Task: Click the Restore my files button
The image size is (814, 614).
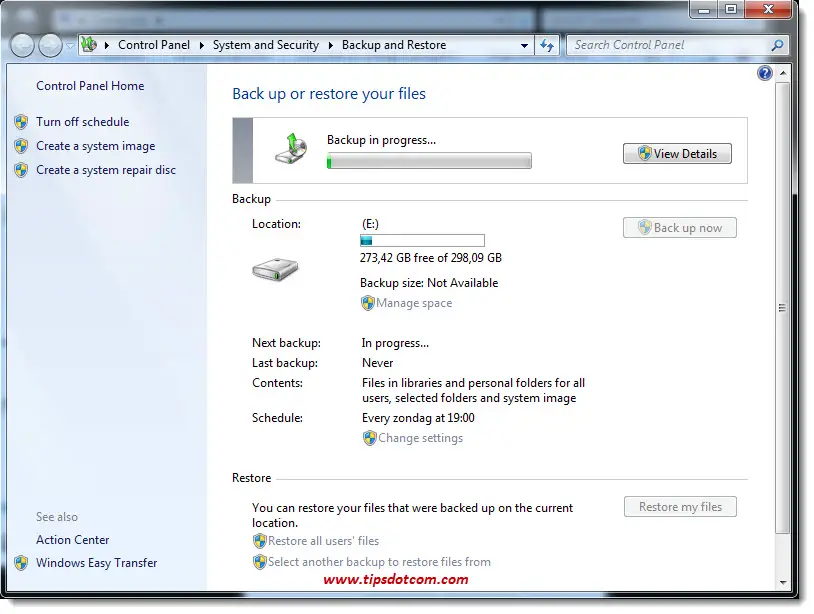Action: pyautogui.click(x=680, y=507)
